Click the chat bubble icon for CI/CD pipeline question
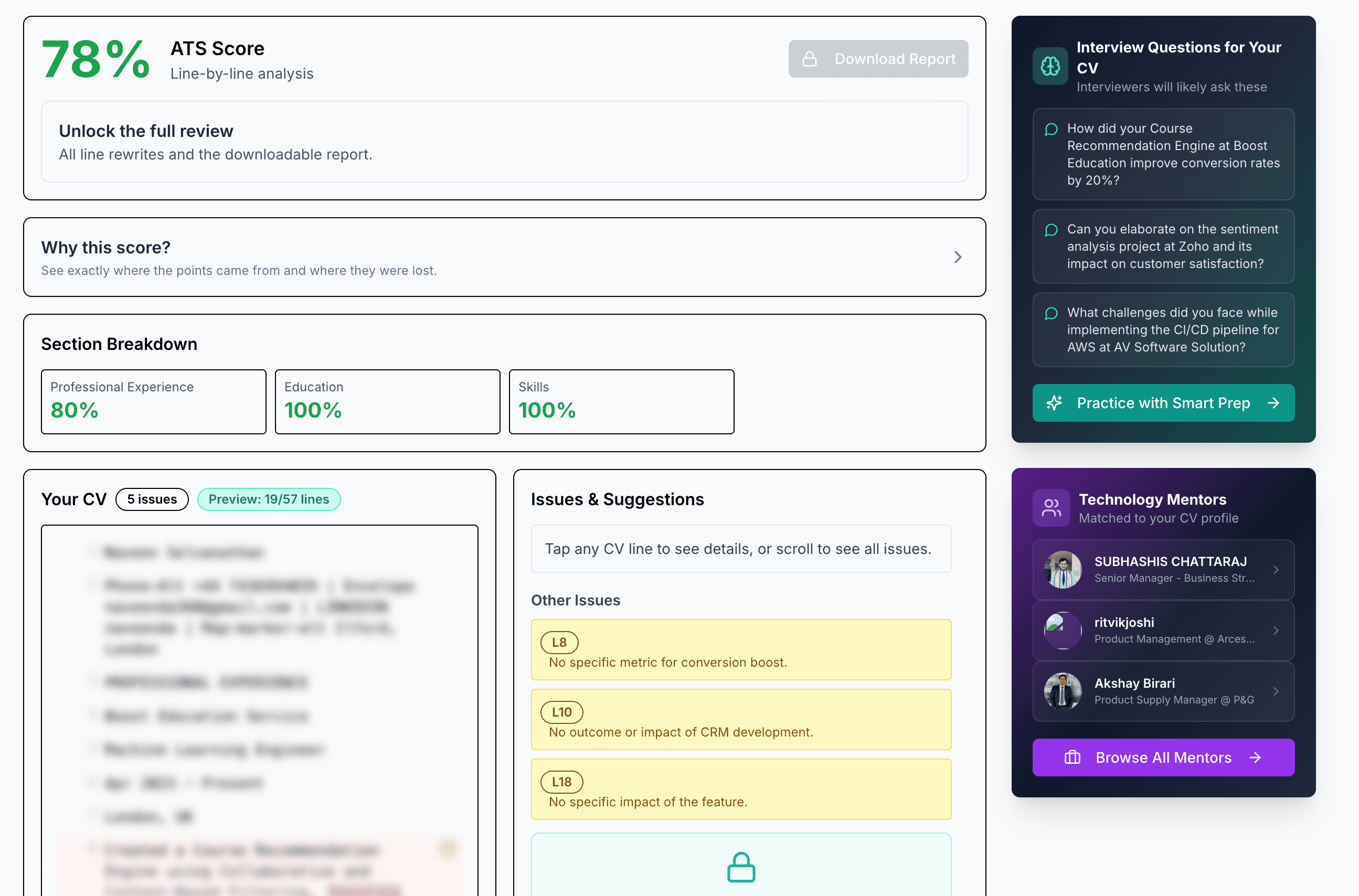Viewport: 1359px width, 896px height. click(1050, 313)
